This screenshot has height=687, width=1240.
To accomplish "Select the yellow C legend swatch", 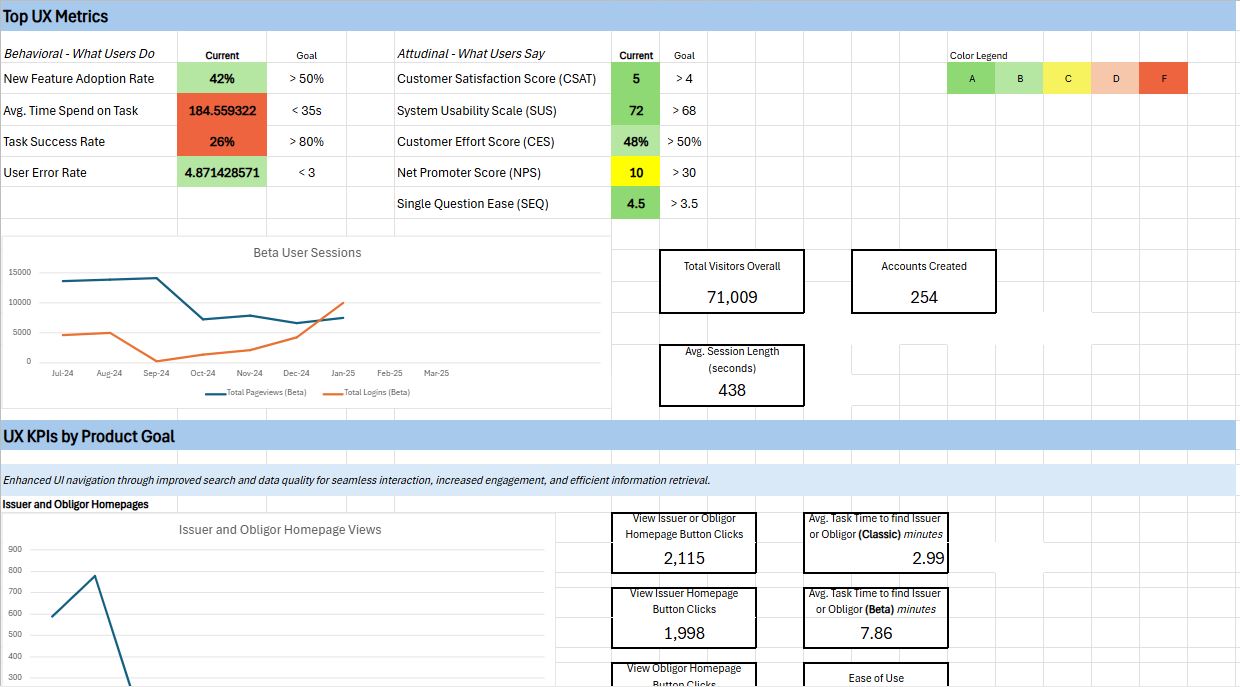I will 1067,79.
